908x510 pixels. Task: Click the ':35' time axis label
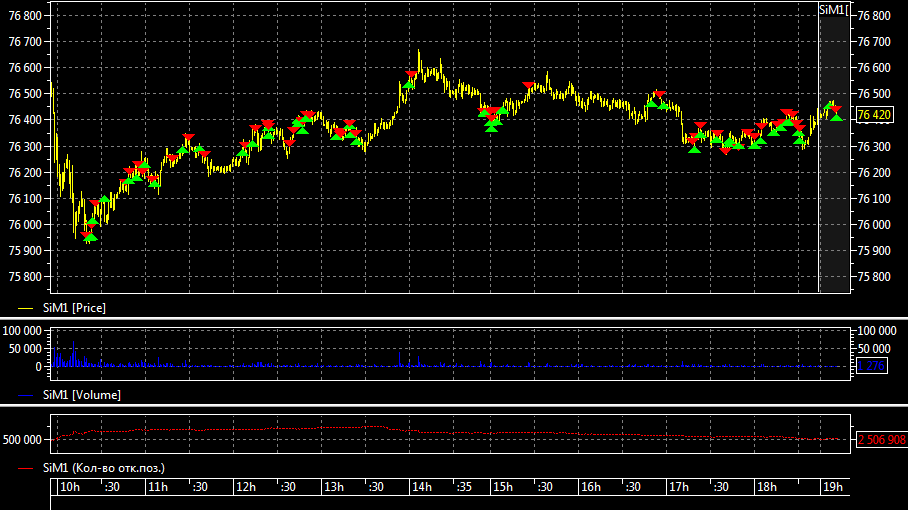tap(464, 487)
